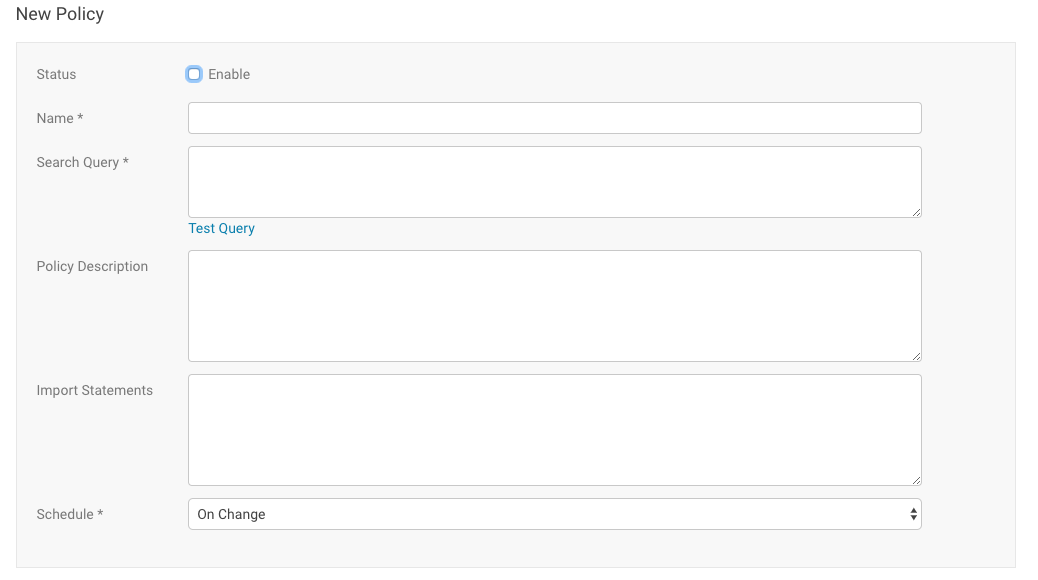Focus the Import Statements text area
The width and height of the screenshot is (1038, 580).
(554, 429)
